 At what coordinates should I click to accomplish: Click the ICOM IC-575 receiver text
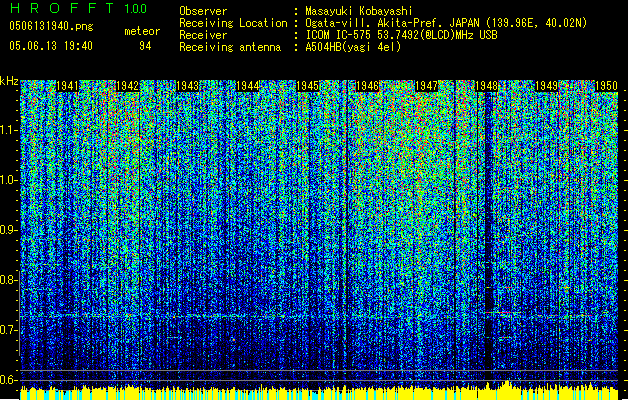pos(401,35)
